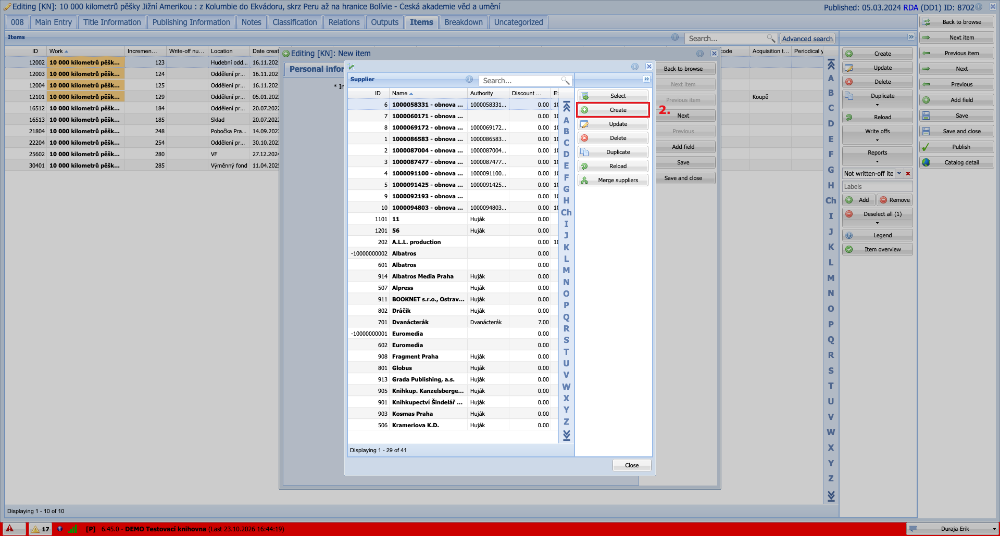The width and height of the screenshot is (1000, 536).
Task: Open Deselect all (1) dropdown
Action: [878, 217]
